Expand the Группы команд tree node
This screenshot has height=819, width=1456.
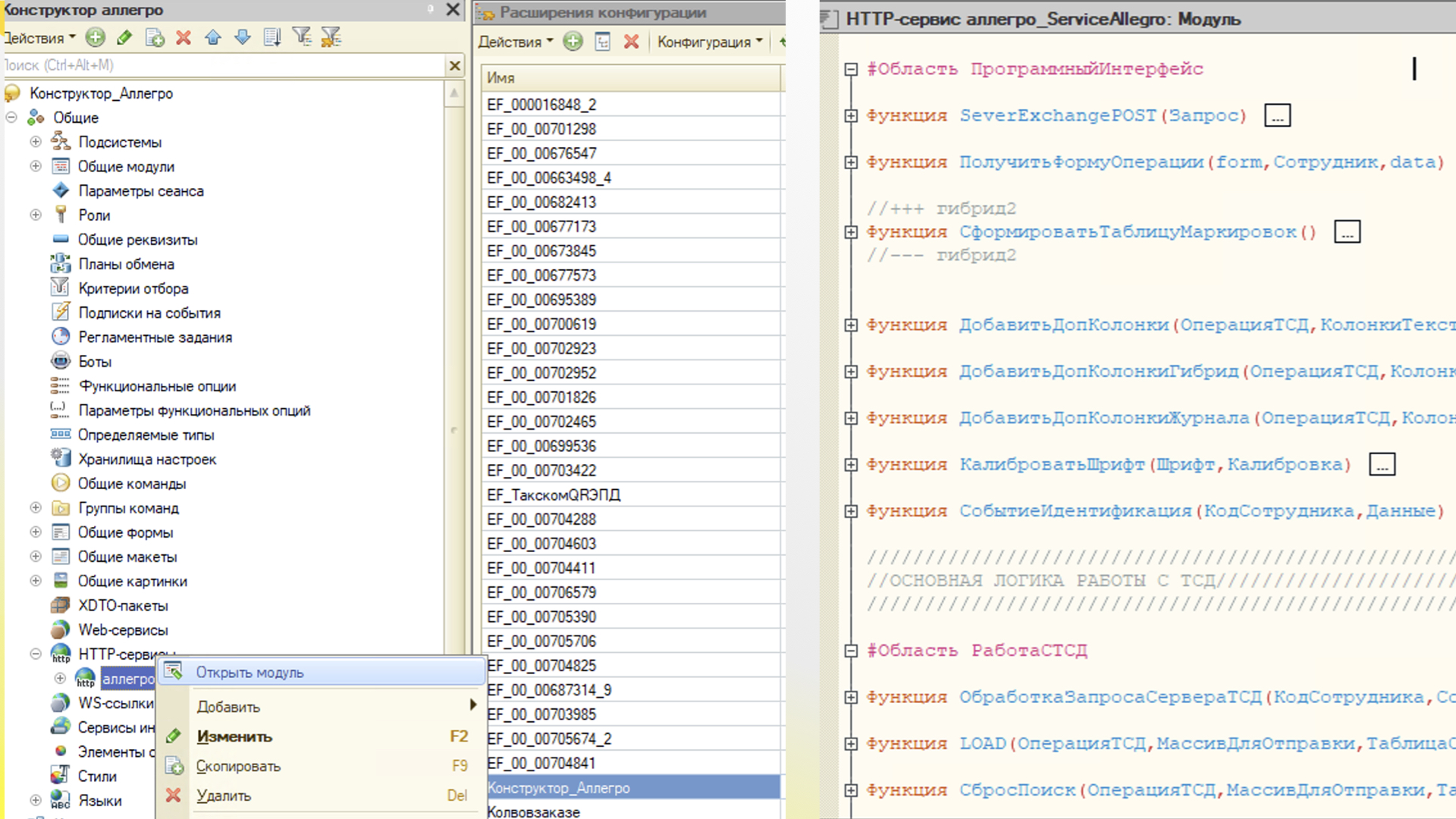pos(36,507)
